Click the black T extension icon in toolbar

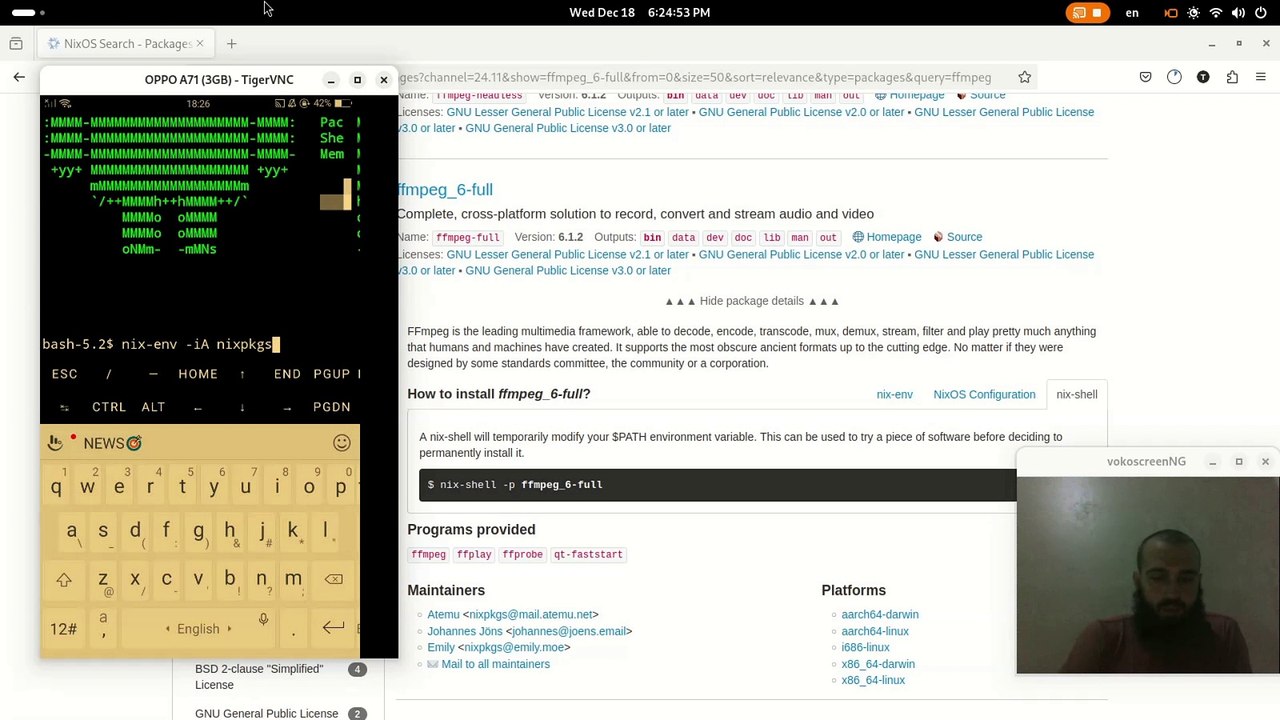(x=1203, y=77)
